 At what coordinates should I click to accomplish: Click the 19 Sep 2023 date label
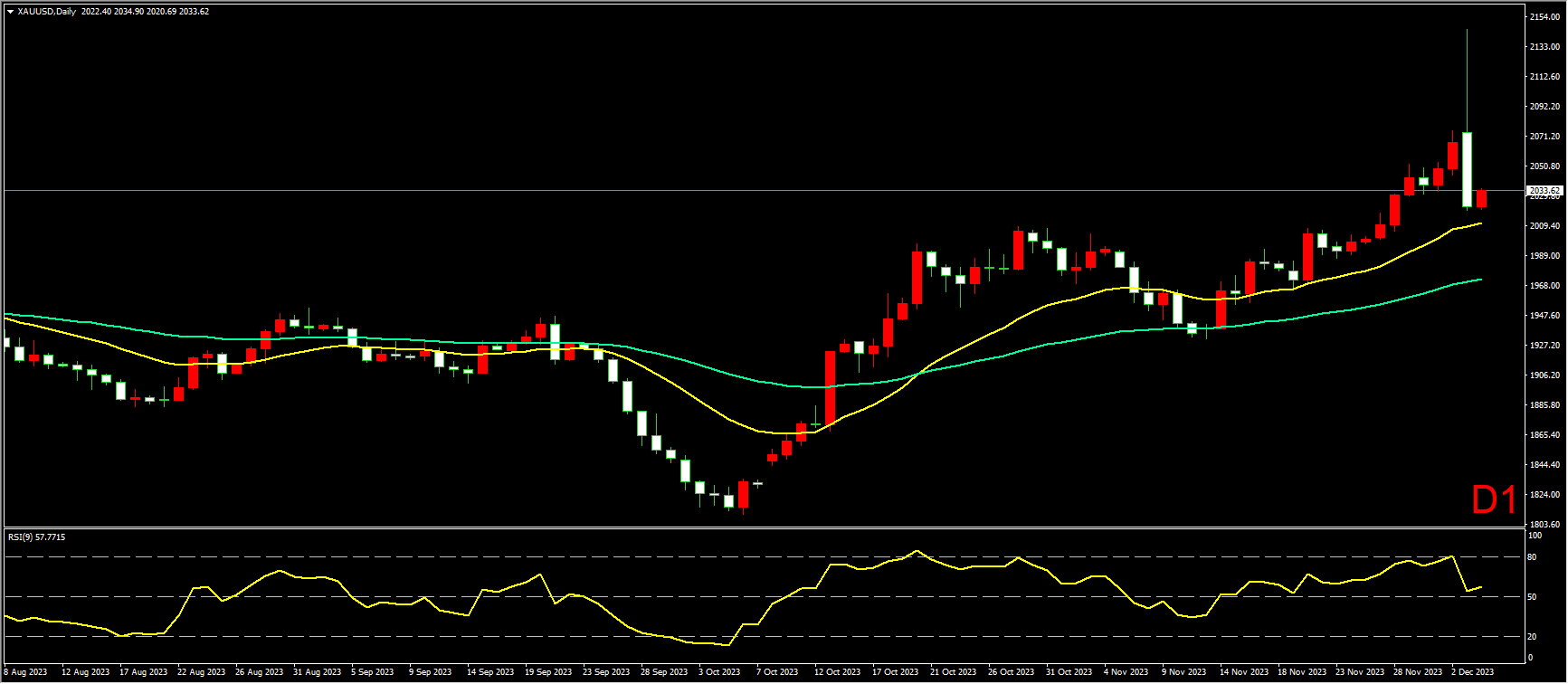pos(548,672)
